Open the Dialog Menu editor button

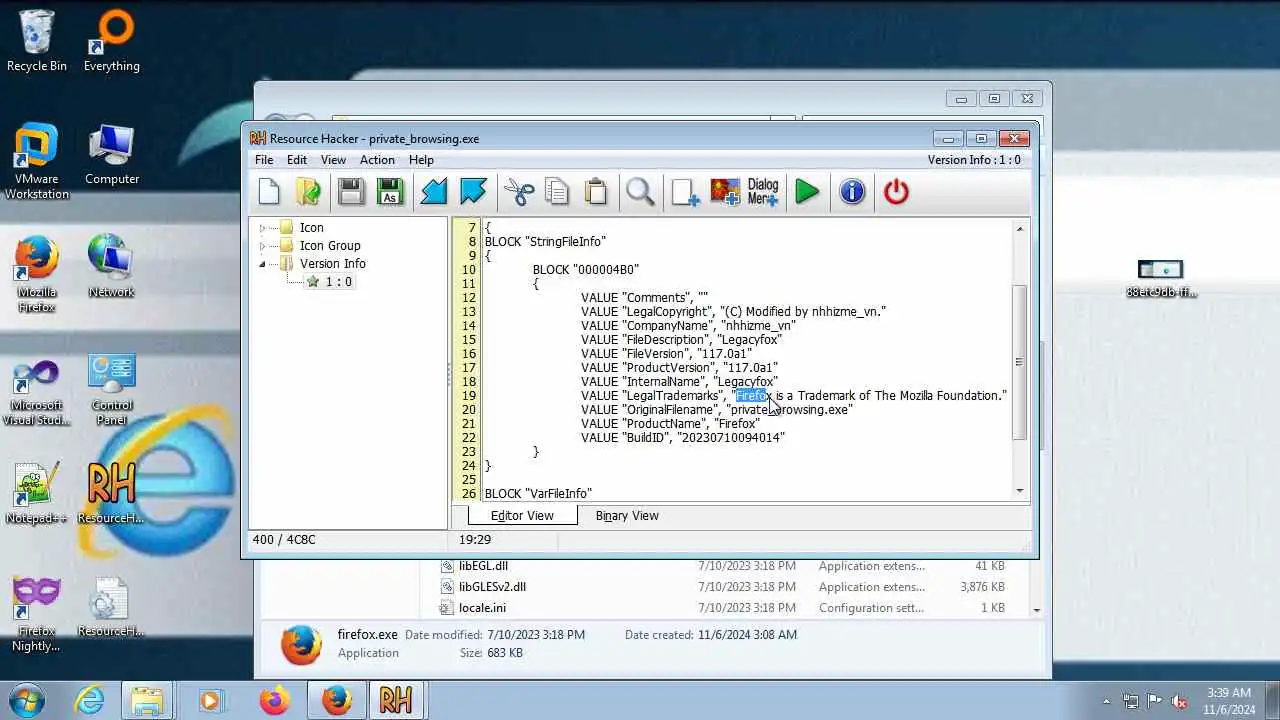click(763, 191)
